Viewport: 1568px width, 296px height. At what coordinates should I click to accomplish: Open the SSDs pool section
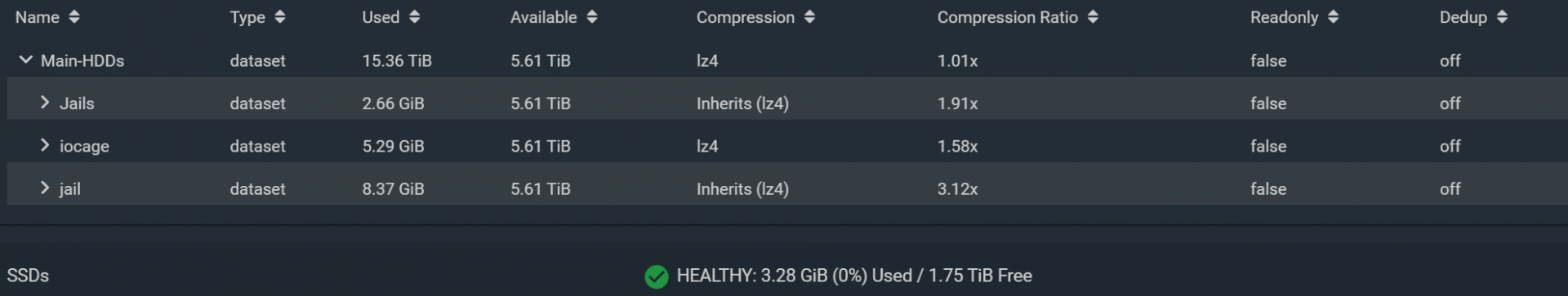(x=28, y=276)
